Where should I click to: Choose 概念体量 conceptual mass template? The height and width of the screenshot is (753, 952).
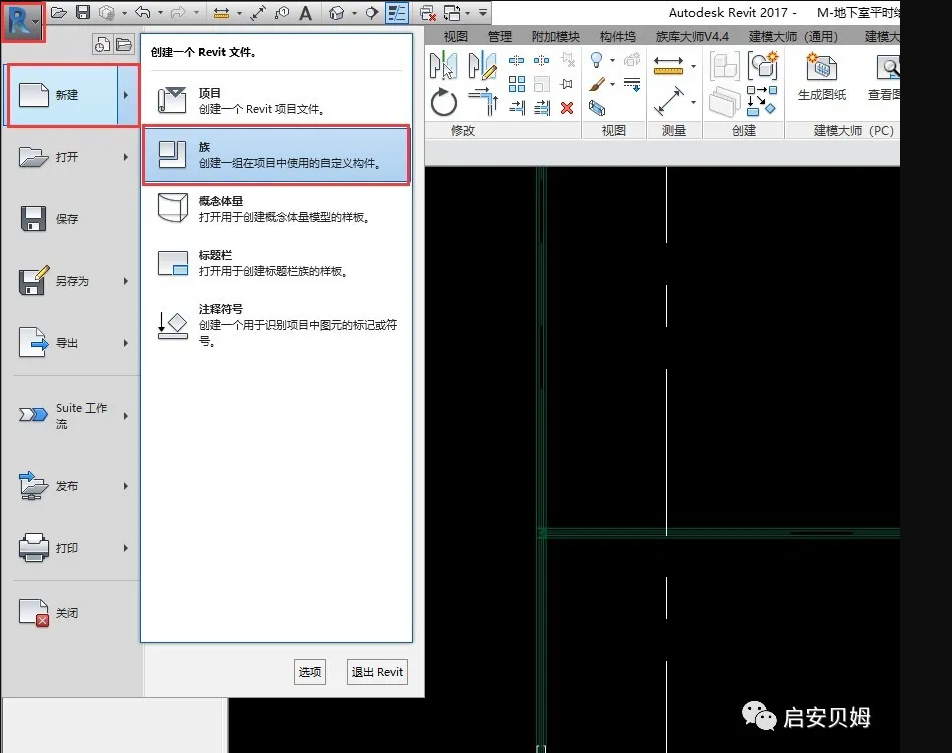coord(276,208)
